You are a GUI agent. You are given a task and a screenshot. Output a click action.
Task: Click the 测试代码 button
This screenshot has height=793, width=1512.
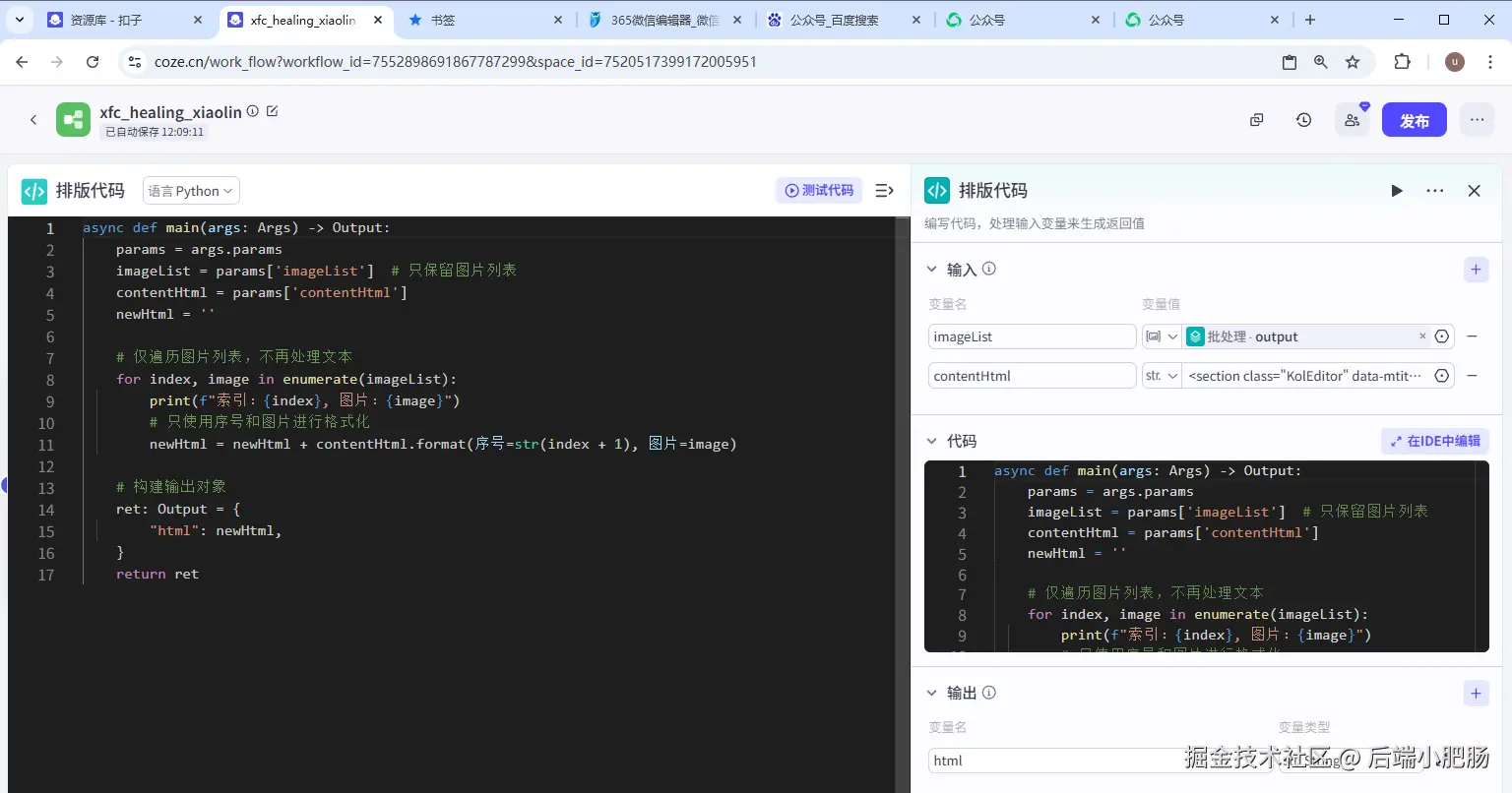pyautogui.click(x=819, y=190)
